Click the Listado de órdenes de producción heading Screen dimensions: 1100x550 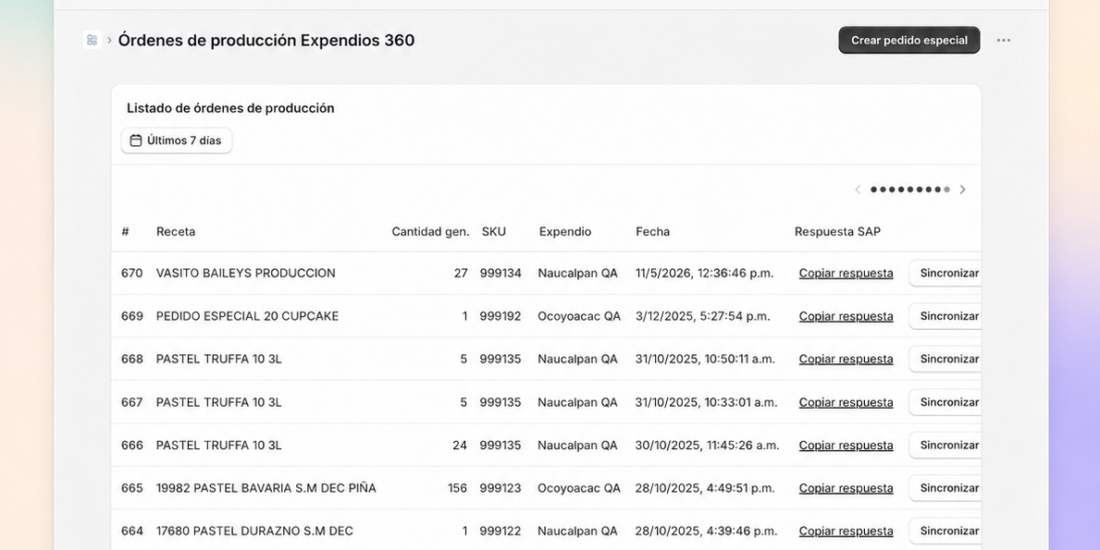(x=230, y=108)
